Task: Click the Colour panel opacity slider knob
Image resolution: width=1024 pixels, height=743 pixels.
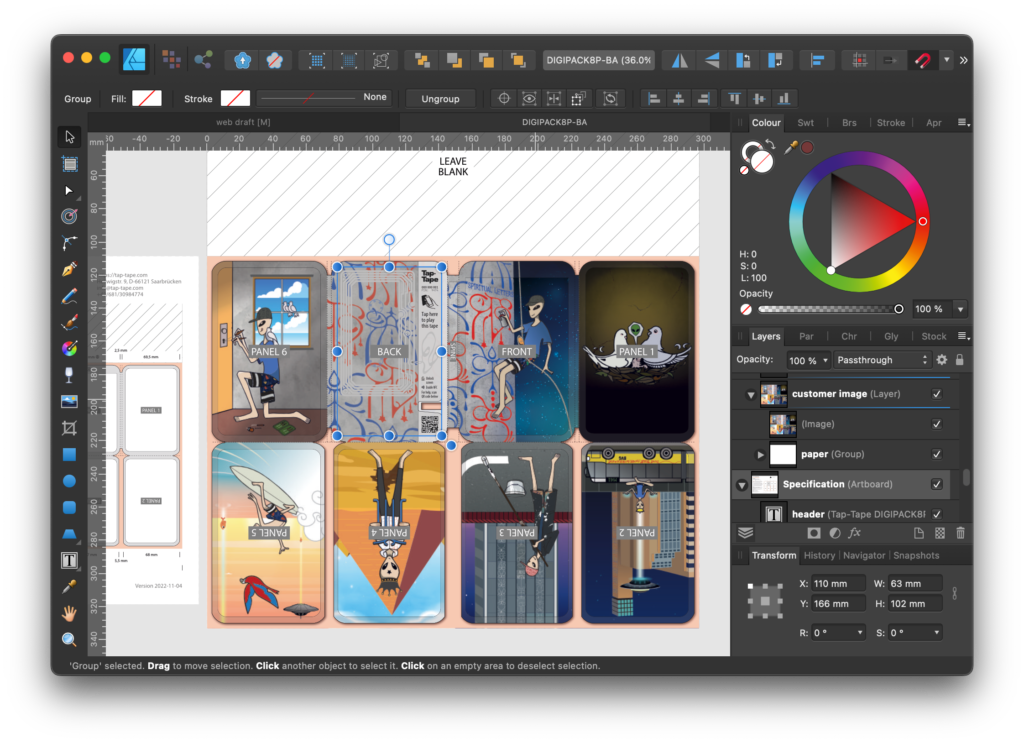Action: (899, 309)
